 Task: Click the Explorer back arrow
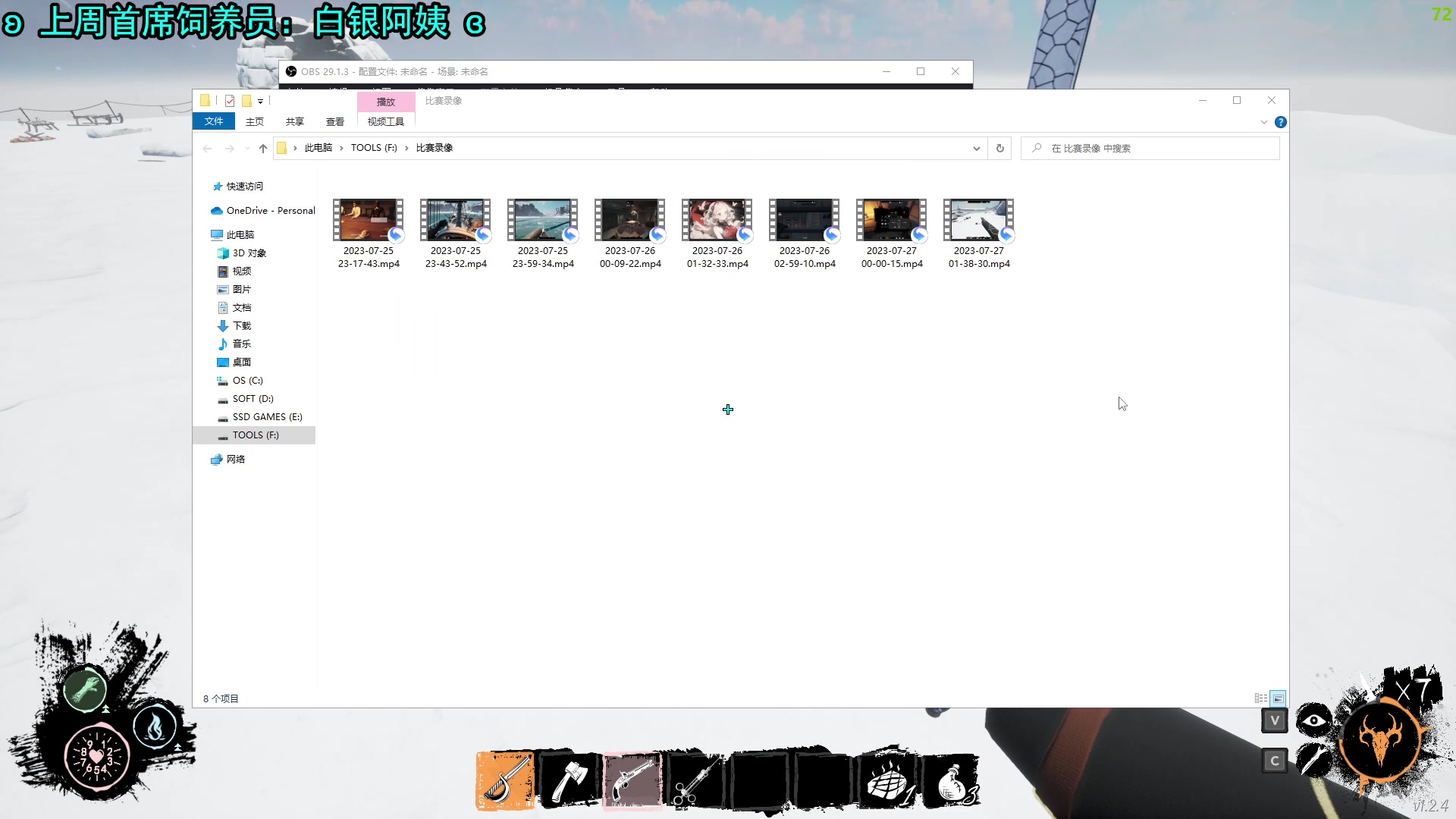(207, 148)
